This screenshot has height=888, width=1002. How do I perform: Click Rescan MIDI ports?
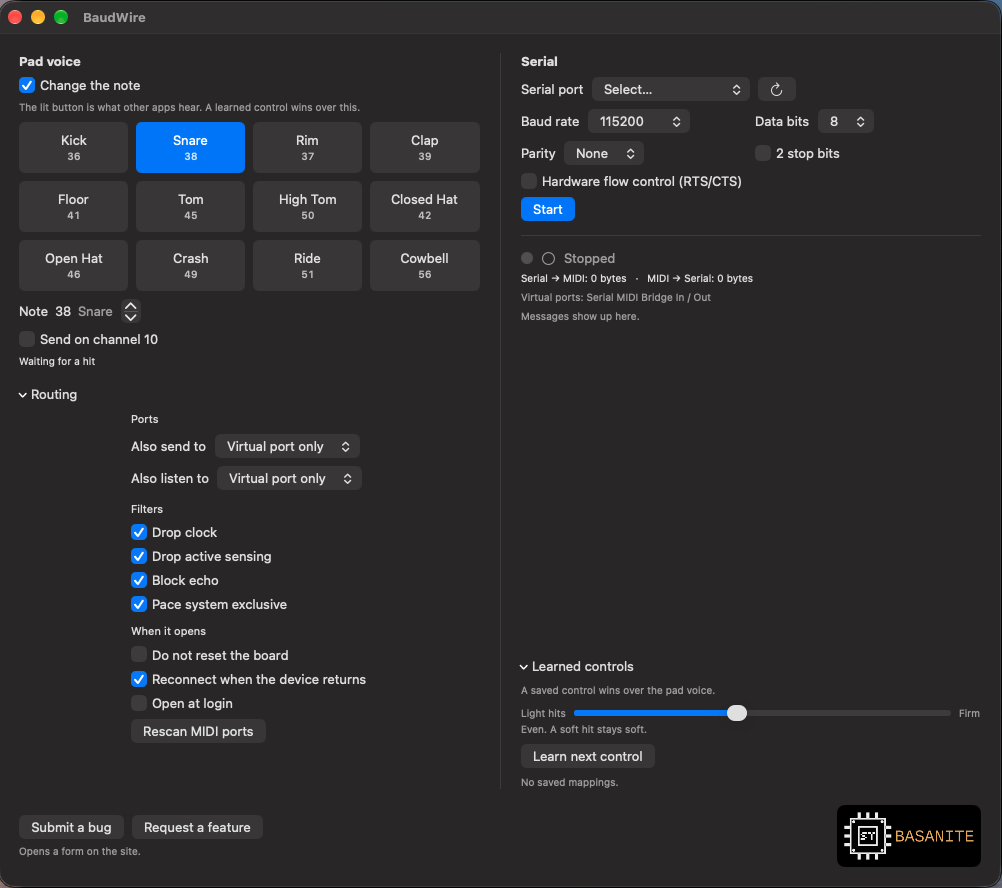(198, 731)
